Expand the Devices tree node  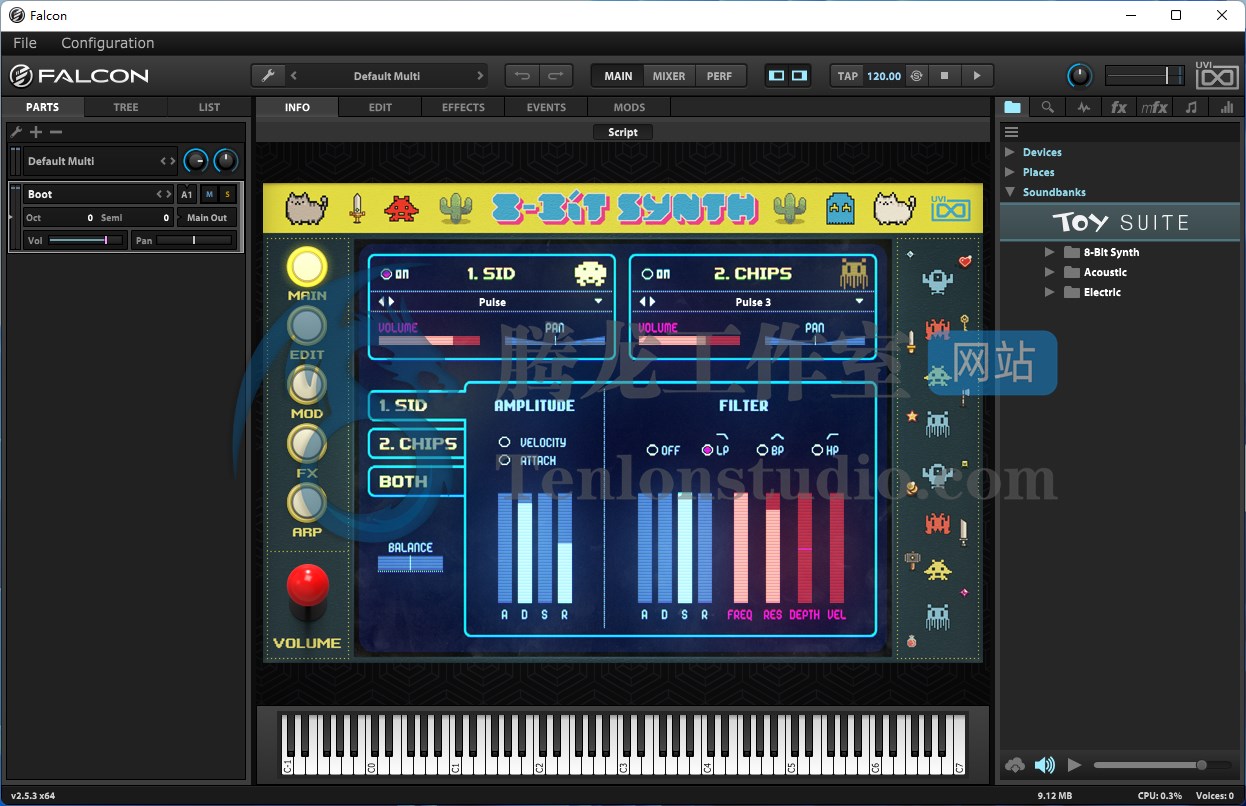[x=1009, y=152]
